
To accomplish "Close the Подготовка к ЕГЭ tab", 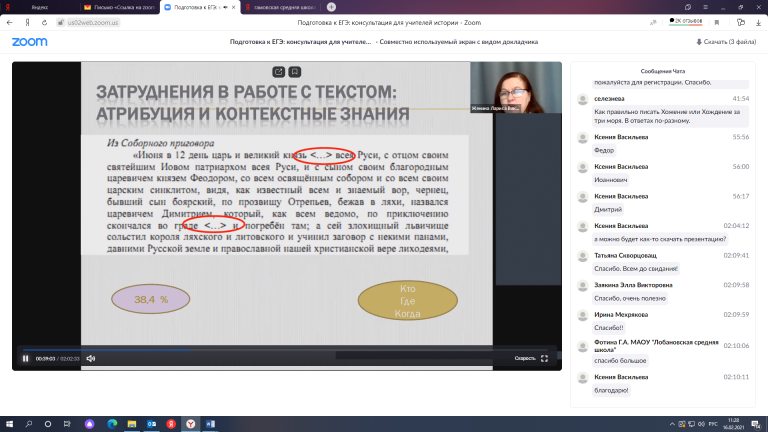I will (x=234, y=7).
